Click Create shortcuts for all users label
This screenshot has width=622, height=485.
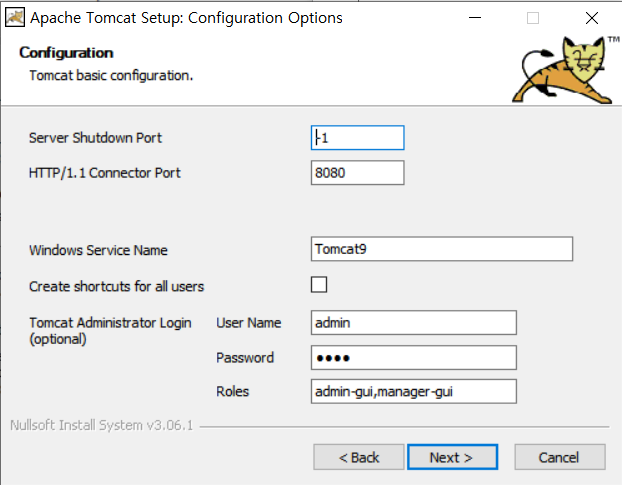(x=117, y=286)
